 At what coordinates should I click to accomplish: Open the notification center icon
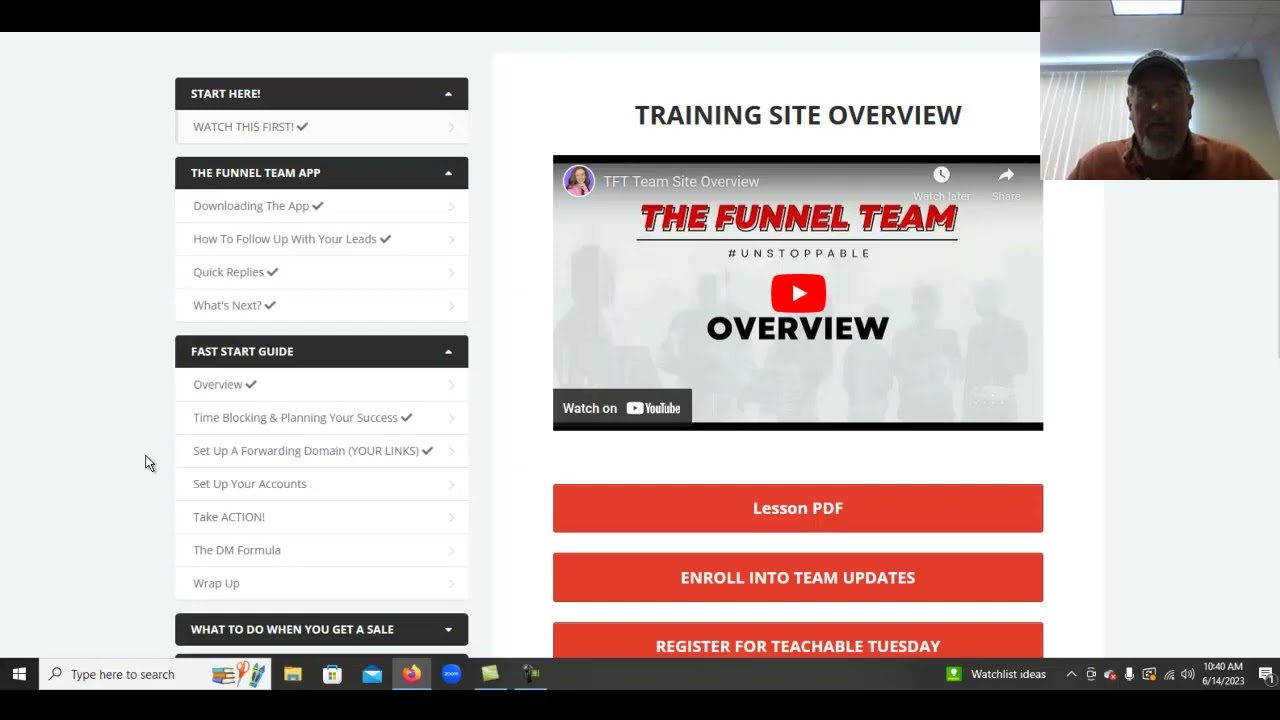1265,674
